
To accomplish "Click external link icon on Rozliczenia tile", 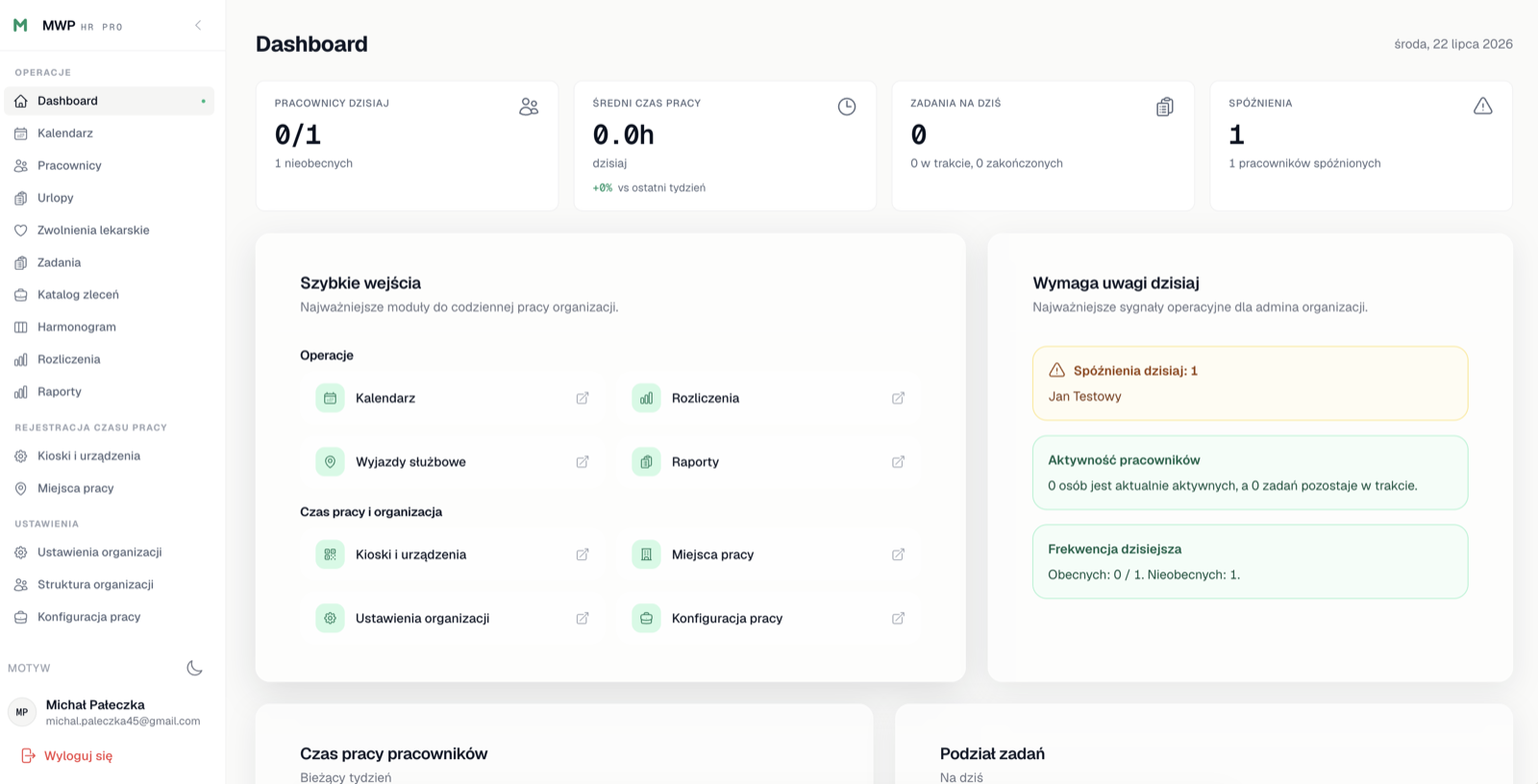I will click(x=898, y=398).
